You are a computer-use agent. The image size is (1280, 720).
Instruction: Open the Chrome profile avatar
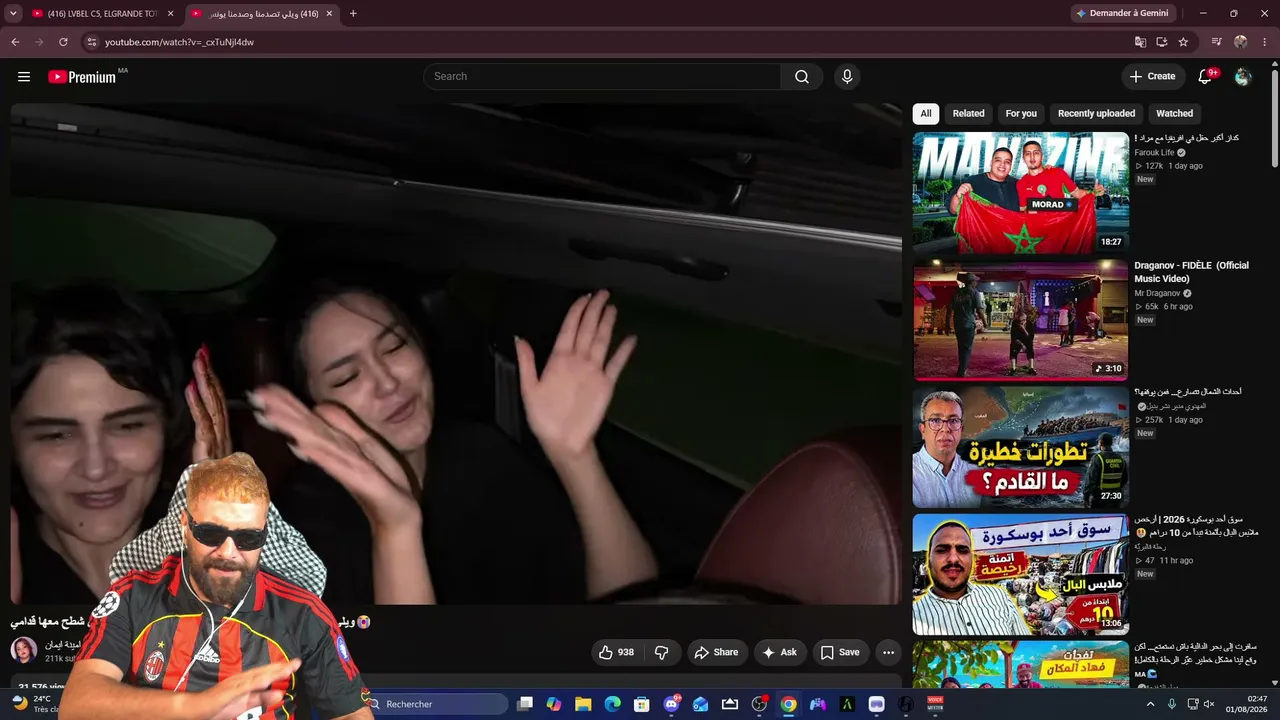pos(1241,42)
